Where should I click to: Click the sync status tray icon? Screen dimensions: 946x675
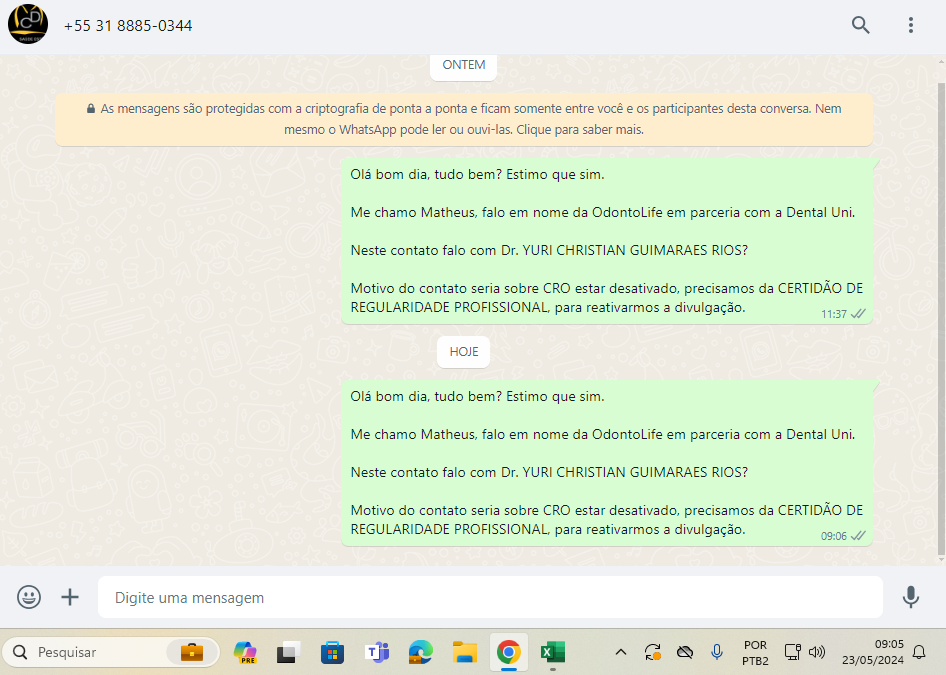tap(653, 652)
